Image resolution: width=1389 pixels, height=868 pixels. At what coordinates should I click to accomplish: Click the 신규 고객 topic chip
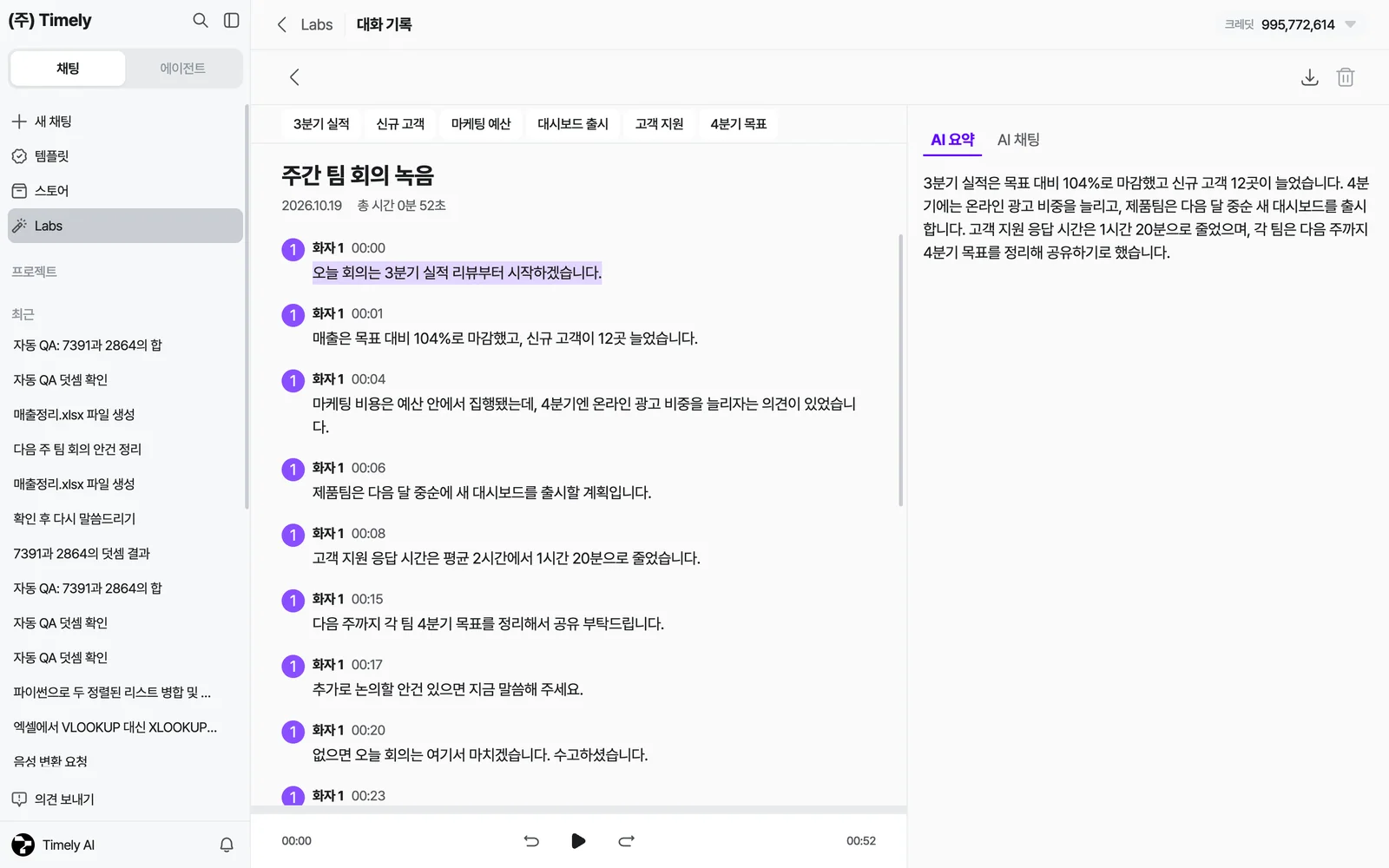400,124
